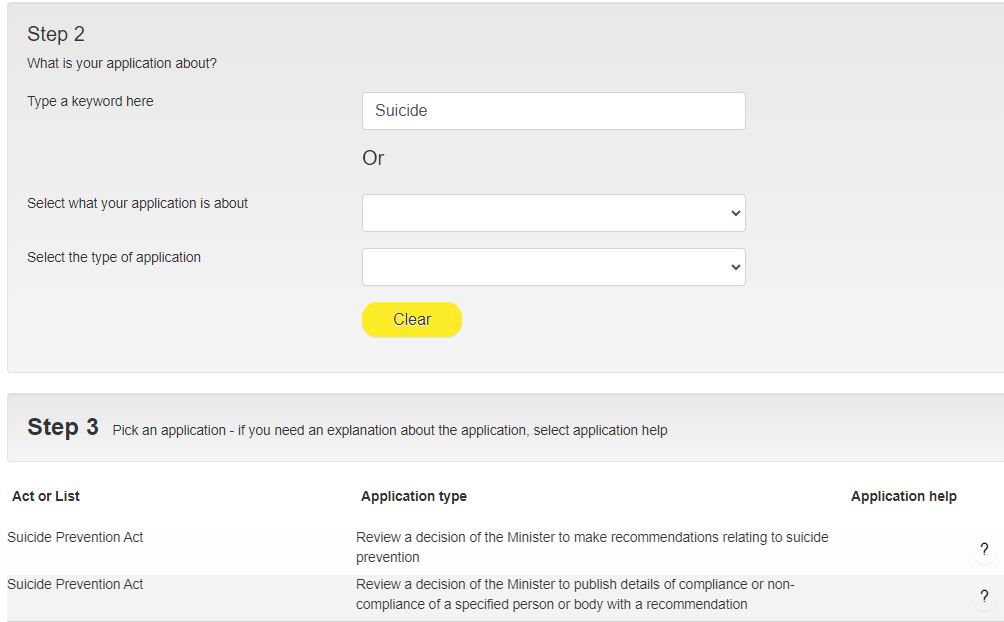The width and height of the screenshot is (1004, 622).
Task: Click the 'Type a keyword here' label
Action: (90, 101)
